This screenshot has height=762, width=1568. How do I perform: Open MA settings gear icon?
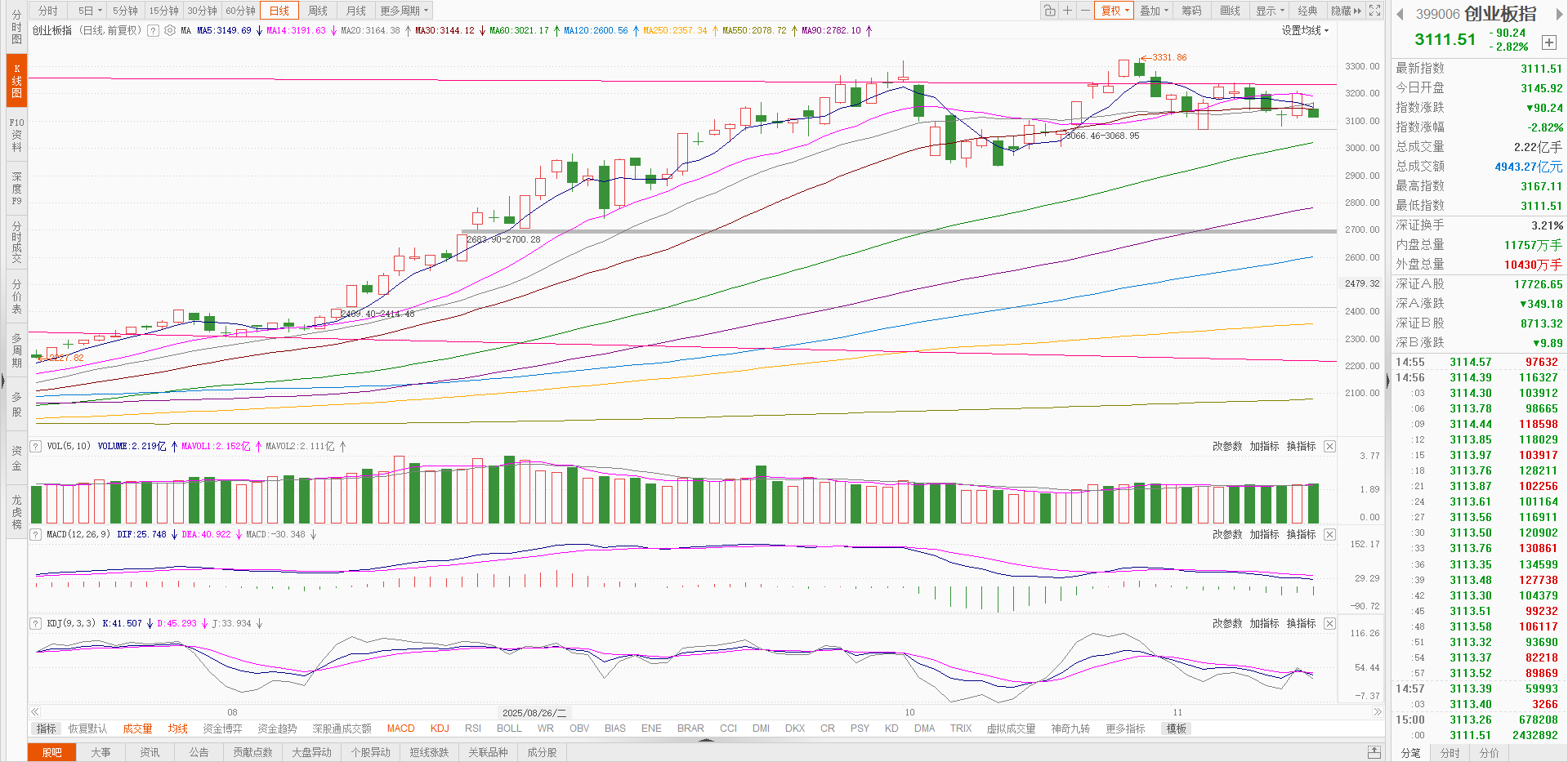(170, 30)
